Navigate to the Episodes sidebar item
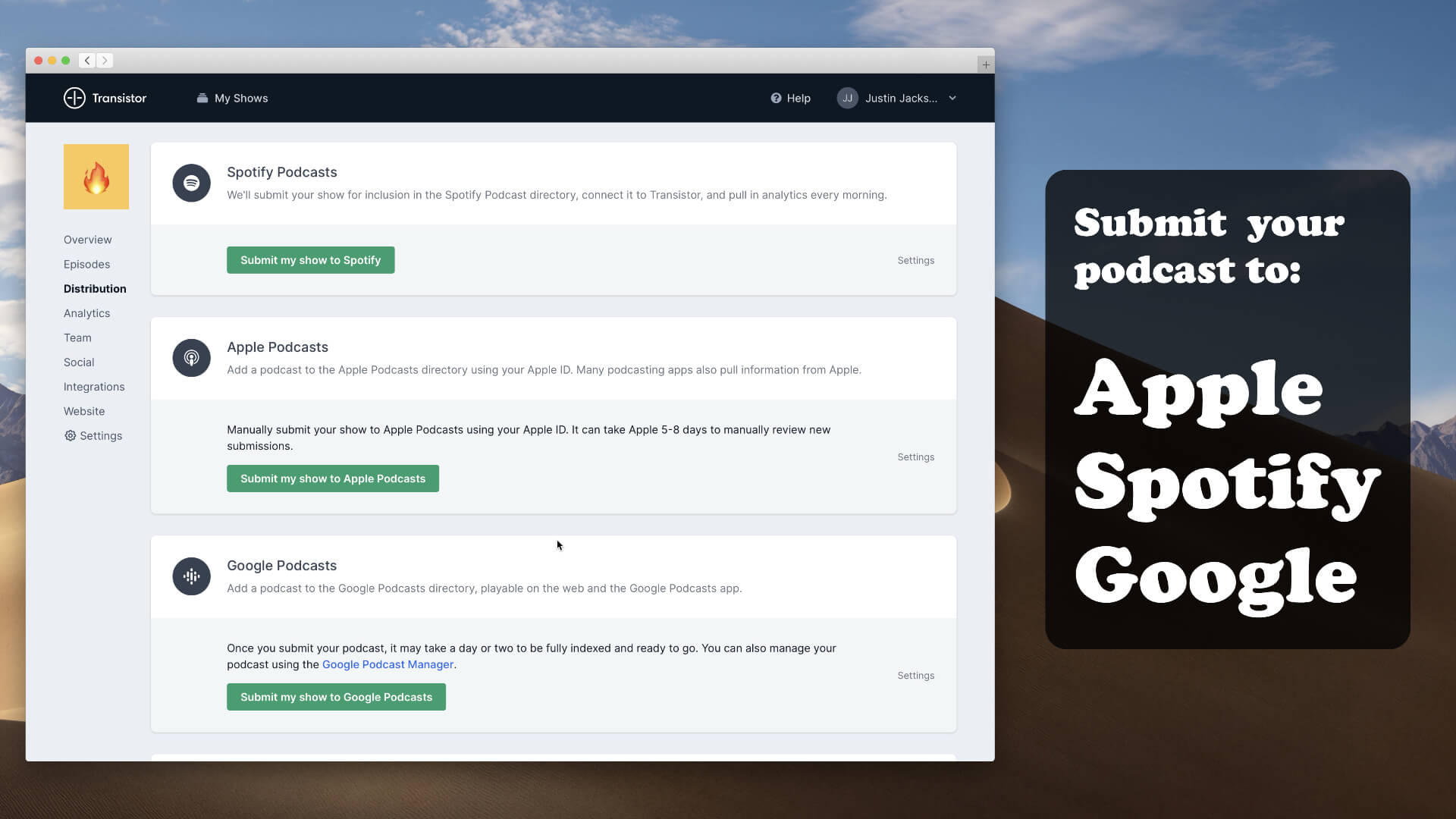This screenshot has width=1456, height=819. pyautogui.click(x=87, y=264)
